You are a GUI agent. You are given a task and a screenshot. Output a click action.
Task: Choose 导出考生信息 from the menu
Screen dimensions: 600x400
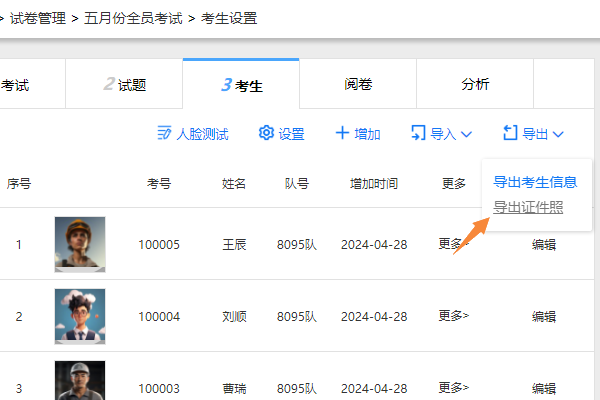coord(535,182)
